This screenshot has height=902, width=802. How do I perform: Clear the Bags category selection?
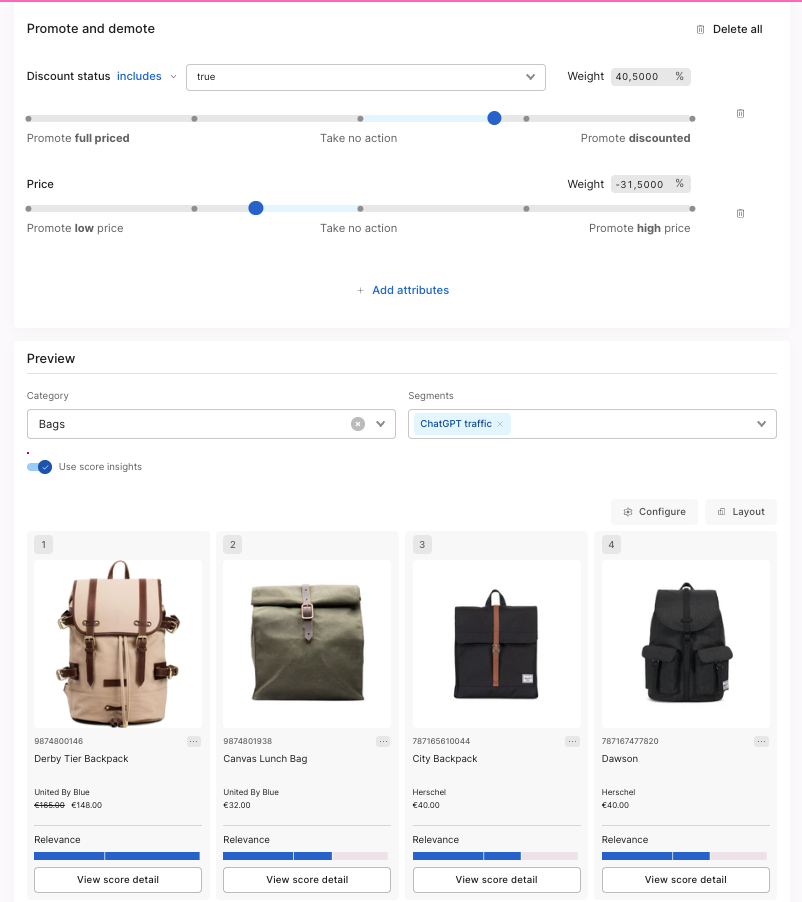(x=358, y=424)
